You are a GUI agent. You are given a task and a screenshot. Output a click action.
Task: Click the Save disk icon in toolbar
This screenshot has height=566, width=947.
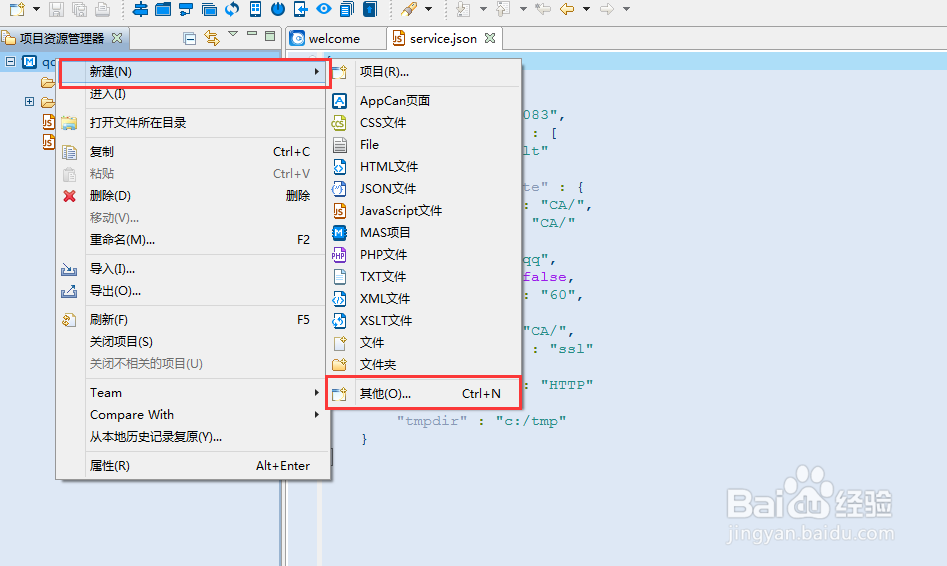tap(56, 9)
